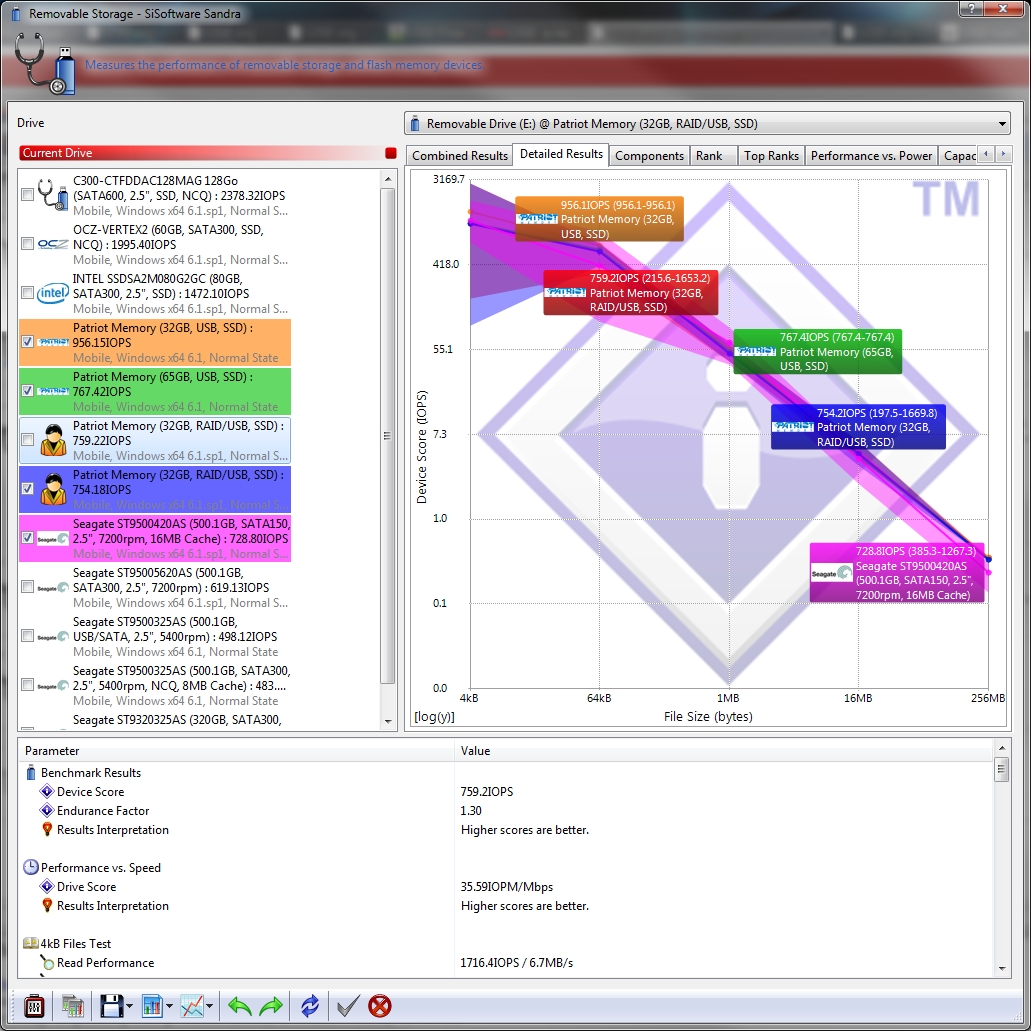
Task: Click the Drive Score diamond icon
Action: point(47,886)
